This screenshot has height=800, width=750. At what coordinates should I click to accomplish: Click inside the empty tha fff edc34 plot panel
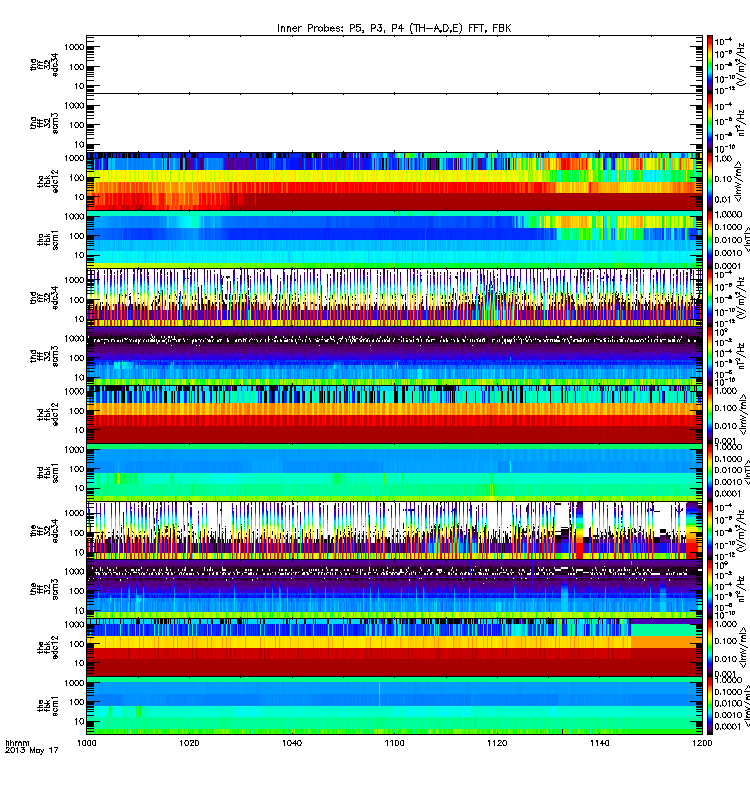tap(394, 64)
